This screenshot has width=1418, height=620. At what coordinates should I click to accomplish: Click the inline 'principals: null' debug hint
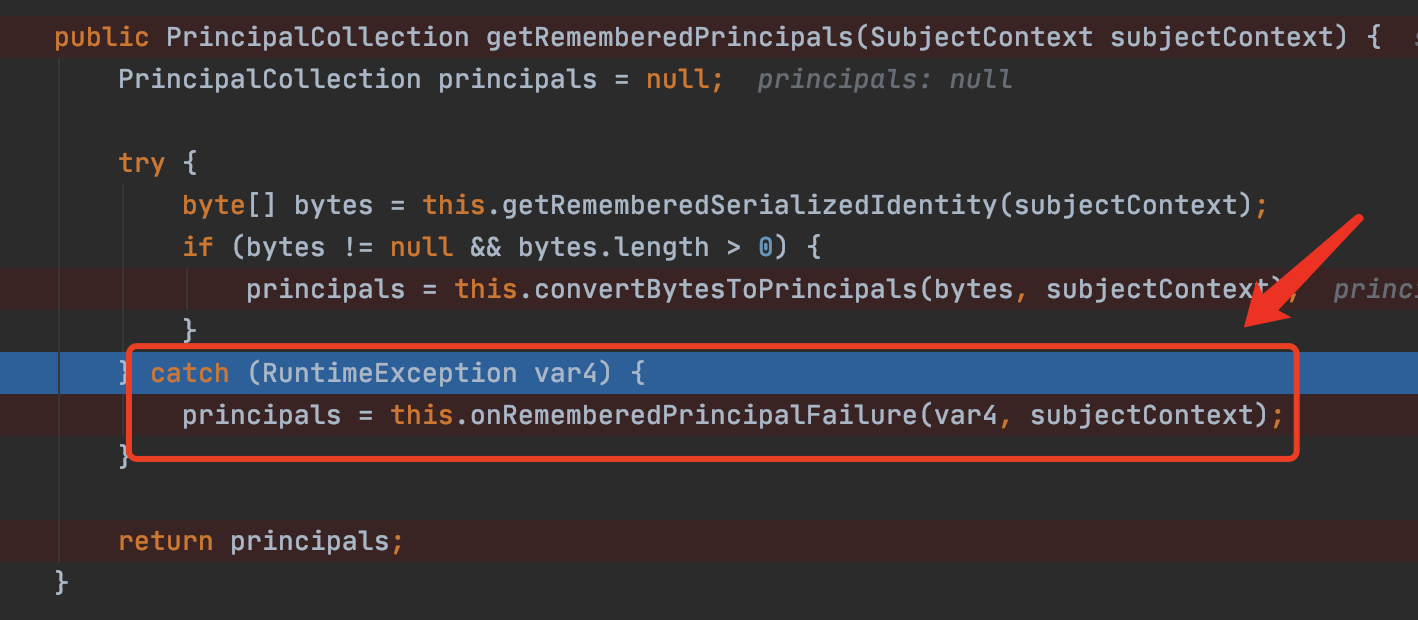pos(884,80)
